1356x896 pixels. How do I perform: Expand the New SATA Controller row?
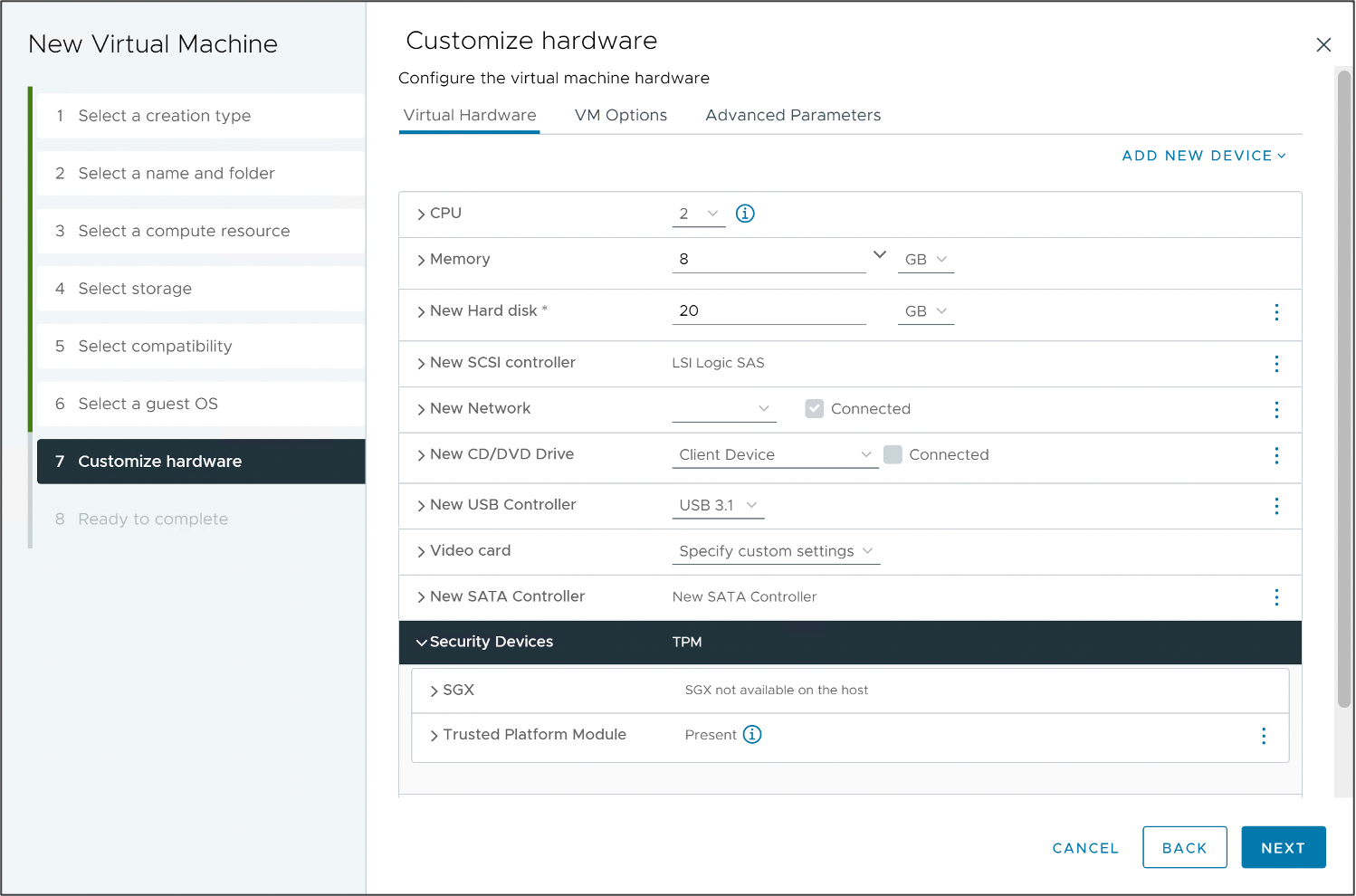[421, 597]
